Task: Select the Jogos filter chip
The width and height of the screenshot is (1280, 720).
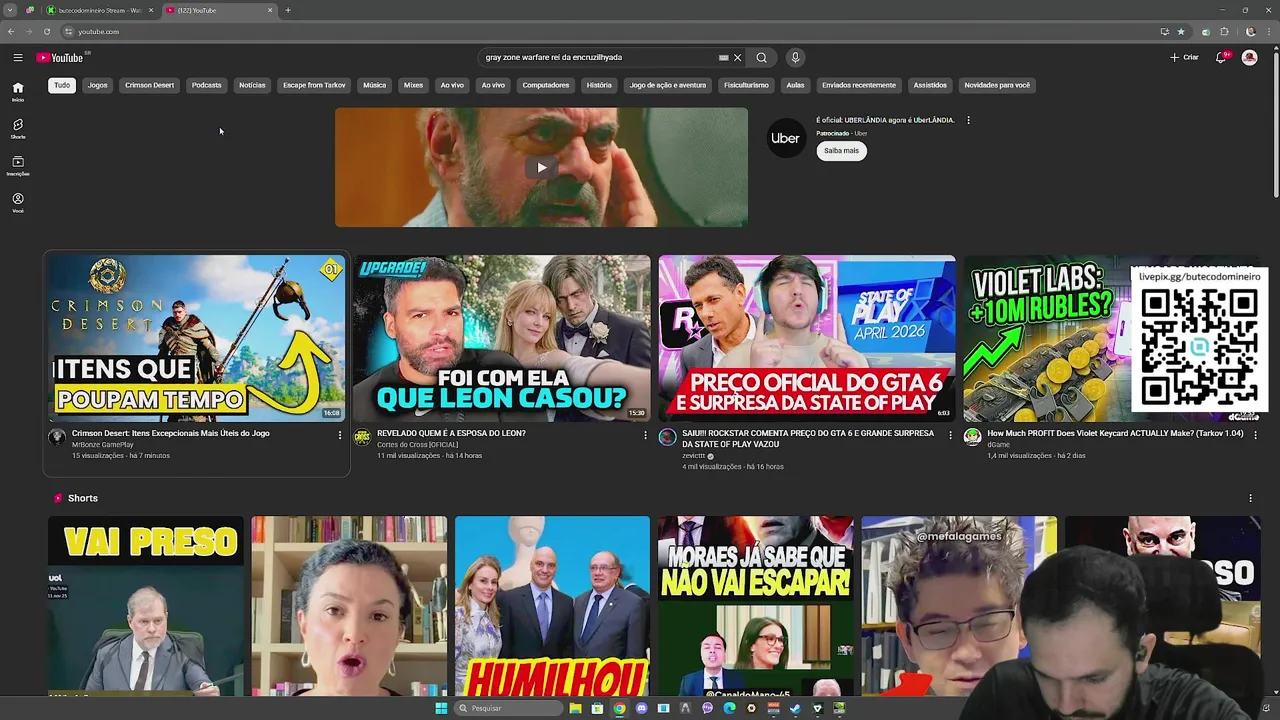Action: (97, 85)
